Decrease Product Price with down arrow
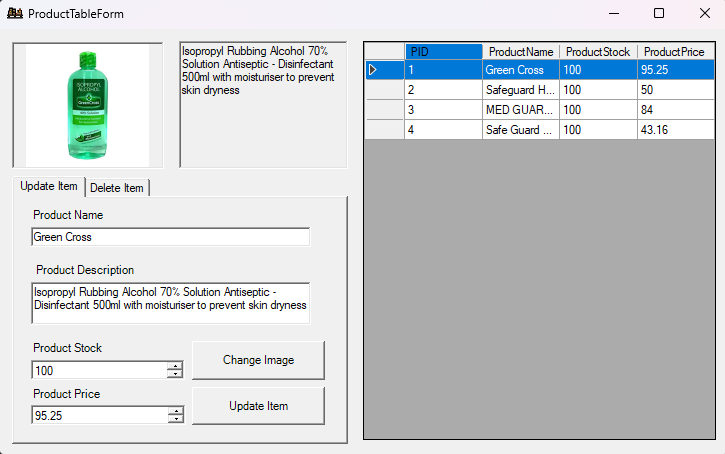 click(x=175, y=420)
